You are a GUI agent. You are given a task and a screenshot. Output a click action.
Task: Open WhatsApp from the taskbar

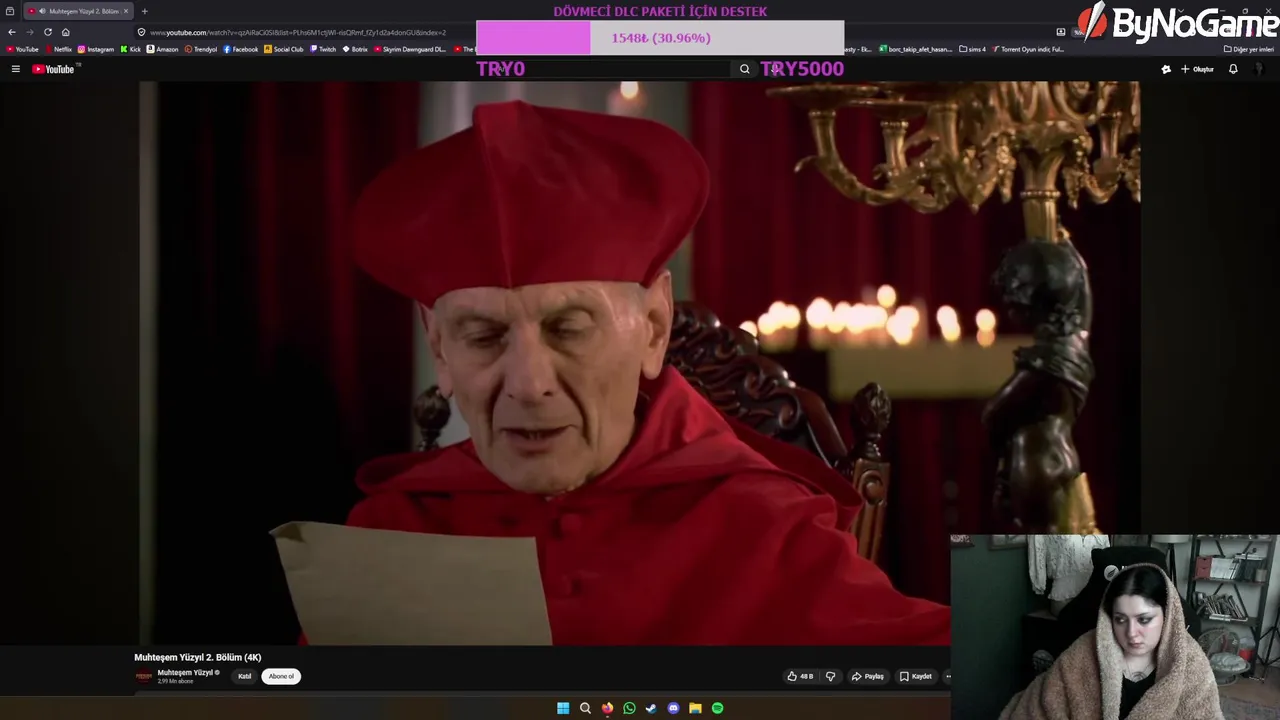tap(629, 708)
